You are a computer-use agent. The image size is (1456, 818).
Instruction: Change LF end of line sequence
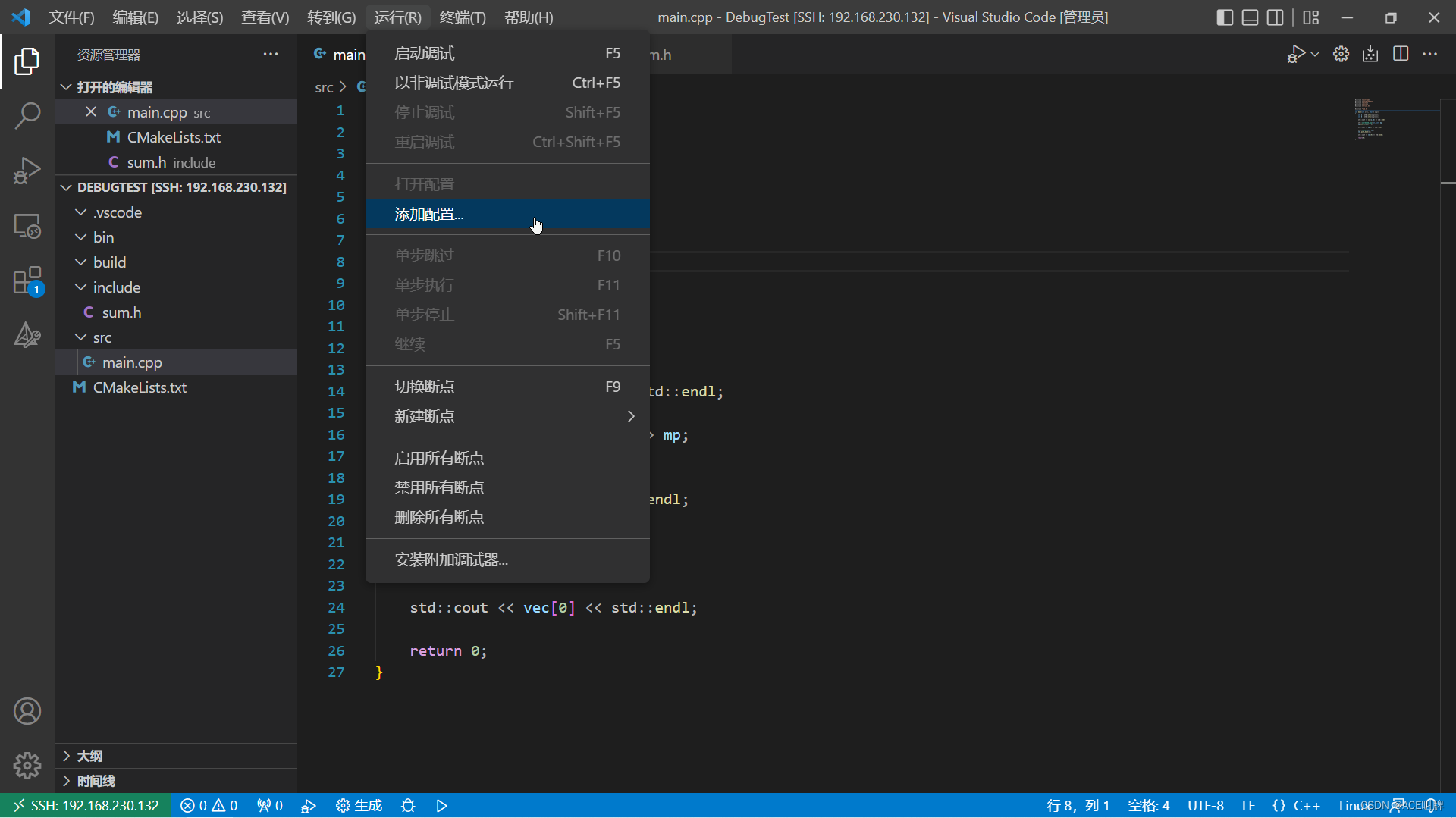click(1248, 805)
